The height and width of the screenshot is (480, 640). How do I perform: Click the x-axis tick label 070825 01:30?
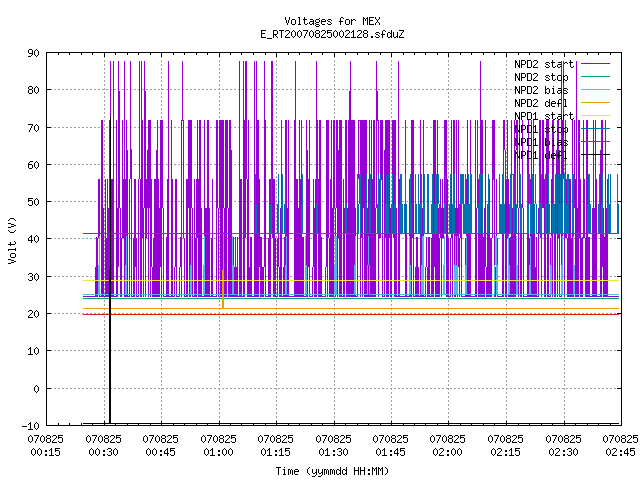coord(333,446)
